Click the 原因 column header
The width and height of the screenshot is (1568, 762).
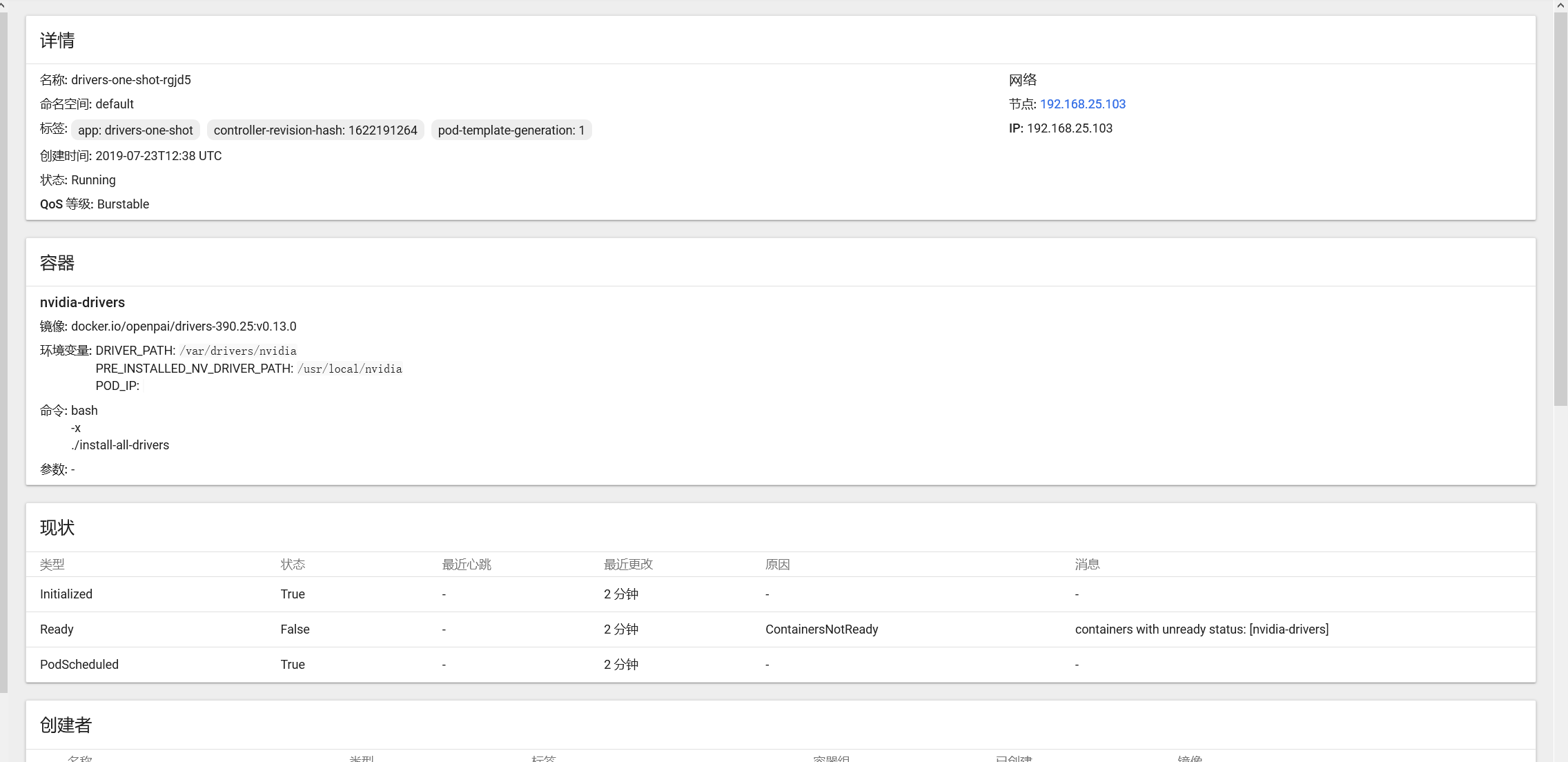point(777,565)
